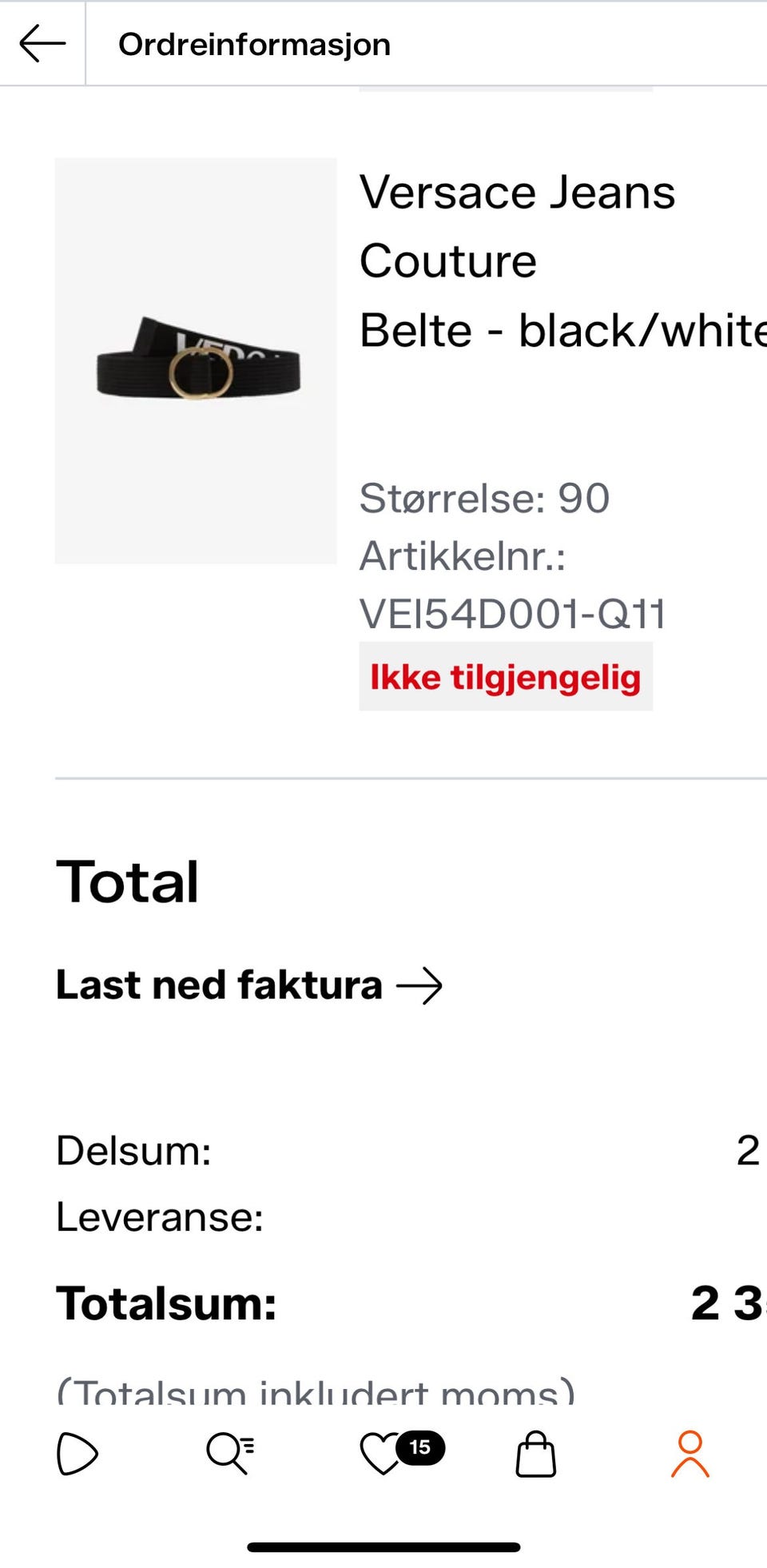Tap the article number VEI54D001-Q11
This screenshot has height=1568, width=767.
[x=511, y=614]
